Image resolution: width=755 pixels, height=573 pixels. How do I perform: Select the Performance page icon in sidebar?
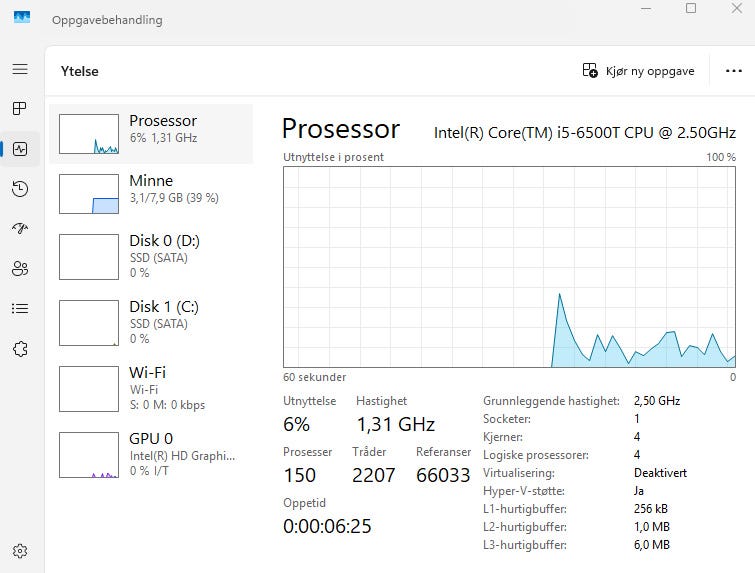[x=20, y=149]
